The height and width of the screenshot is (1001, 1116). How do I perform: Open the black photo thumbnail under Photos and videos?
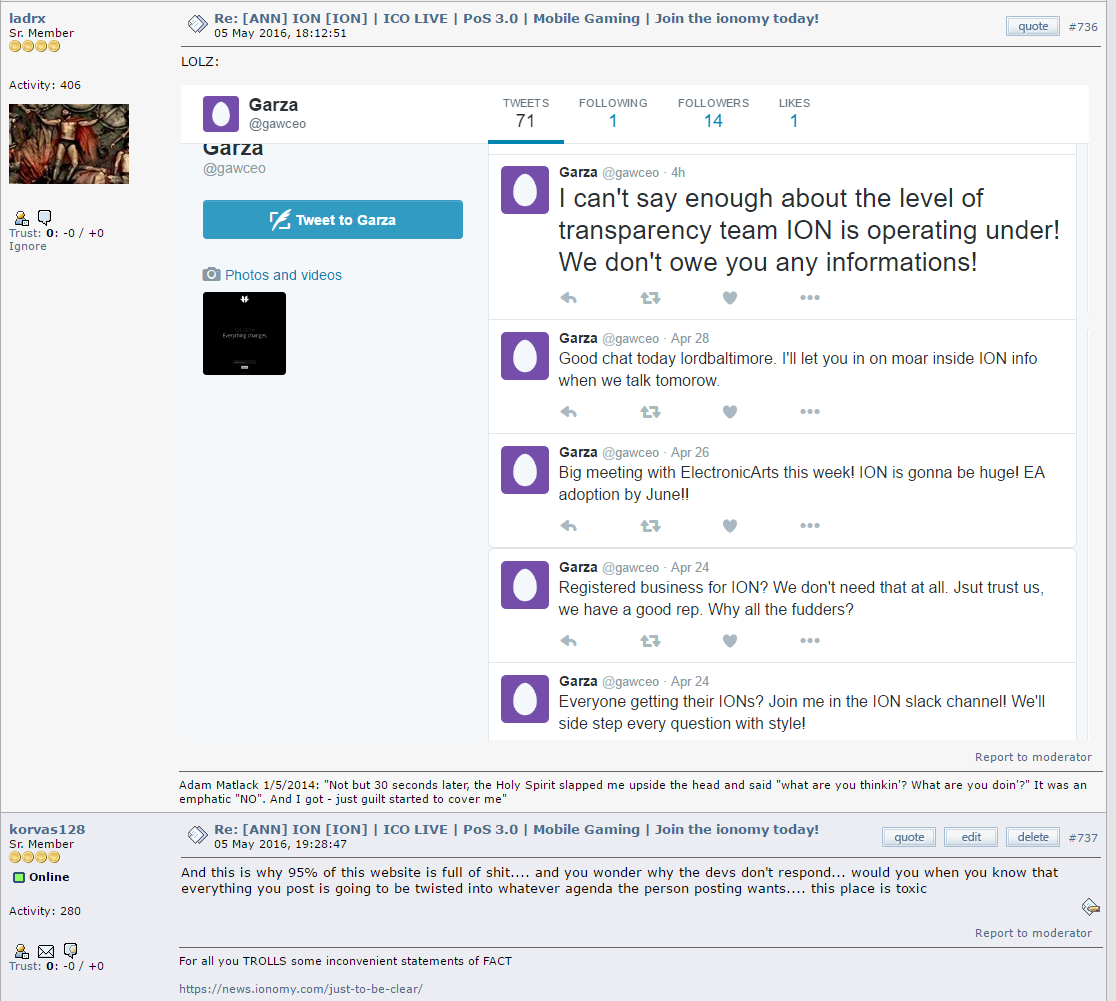tap(244, 333)
